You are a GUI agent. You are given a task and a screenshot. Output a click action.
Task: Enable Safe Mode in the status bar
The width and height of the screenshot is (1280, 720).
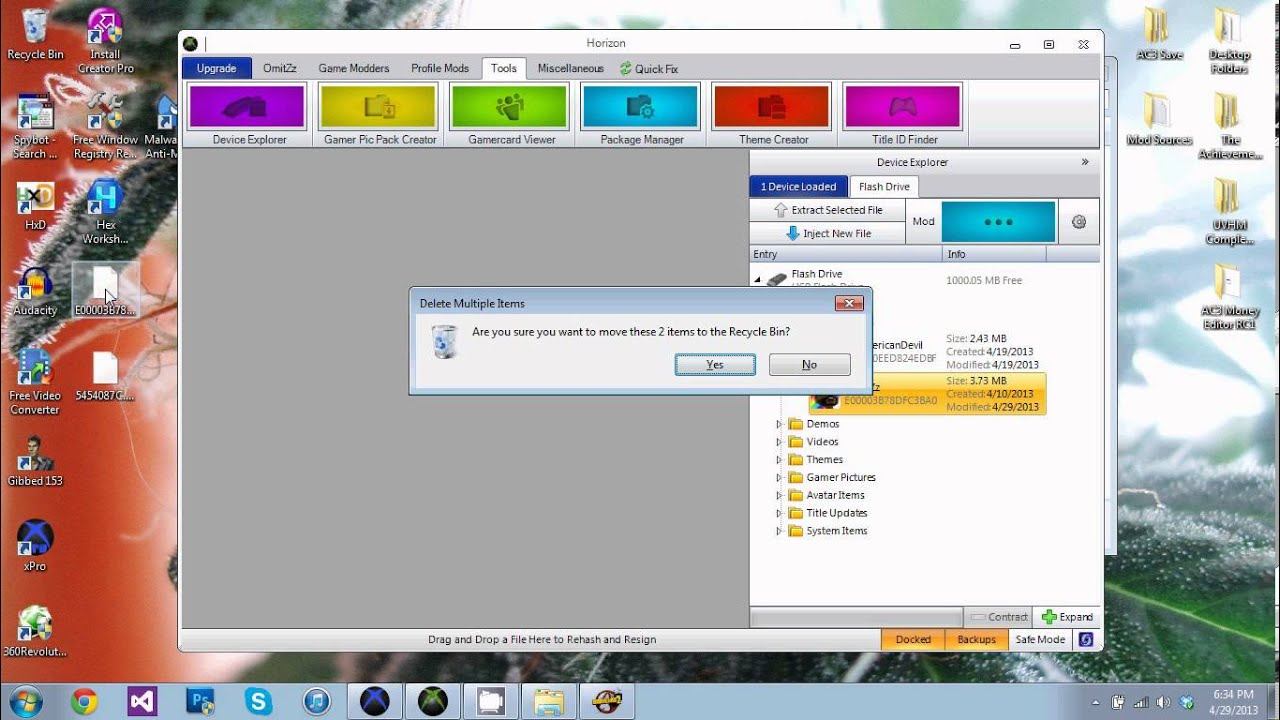click(x=1040, y=639)
